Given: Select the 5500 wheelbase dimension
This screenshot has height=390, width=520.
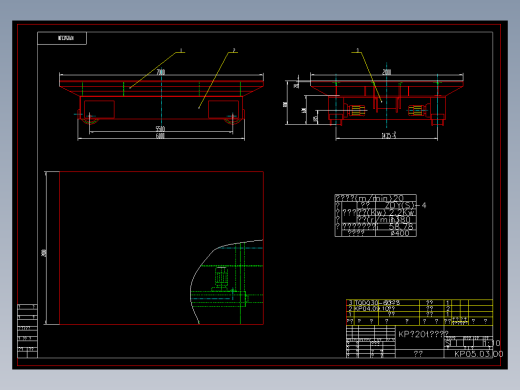Looking at the screenshot, I should (160, 129).
